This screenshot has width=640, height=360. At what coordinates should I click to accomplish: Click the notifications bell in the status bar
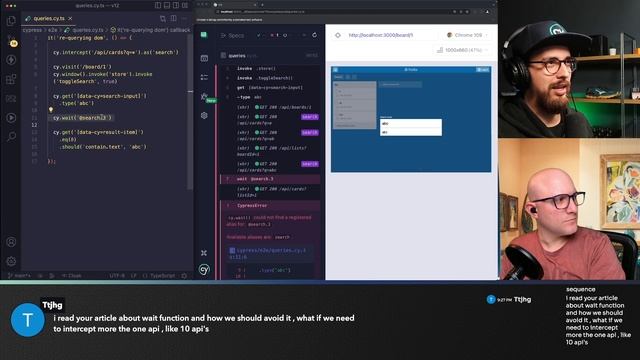[184, 276]
